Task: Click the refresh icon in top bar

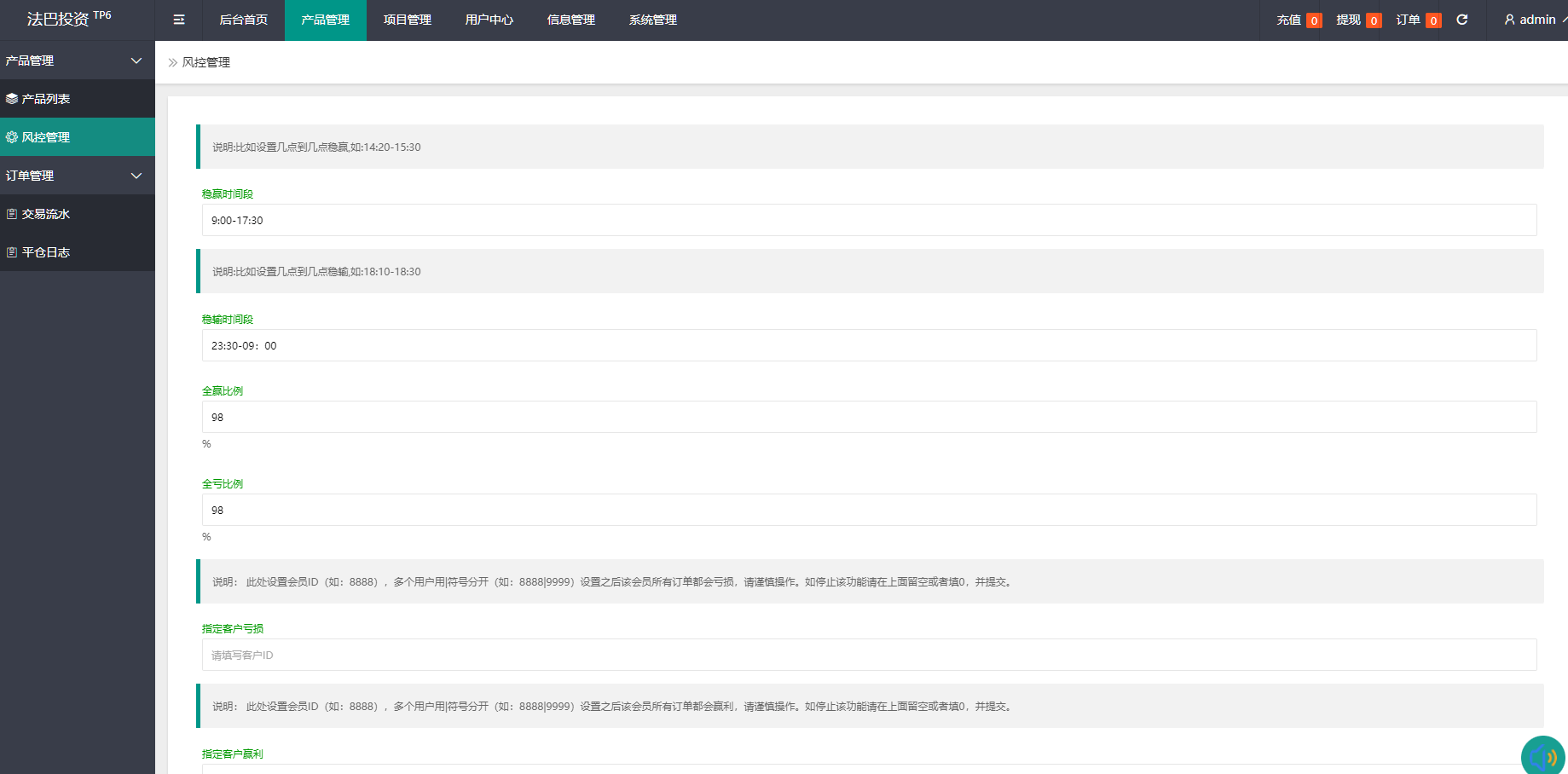Action: [1462, 20]
